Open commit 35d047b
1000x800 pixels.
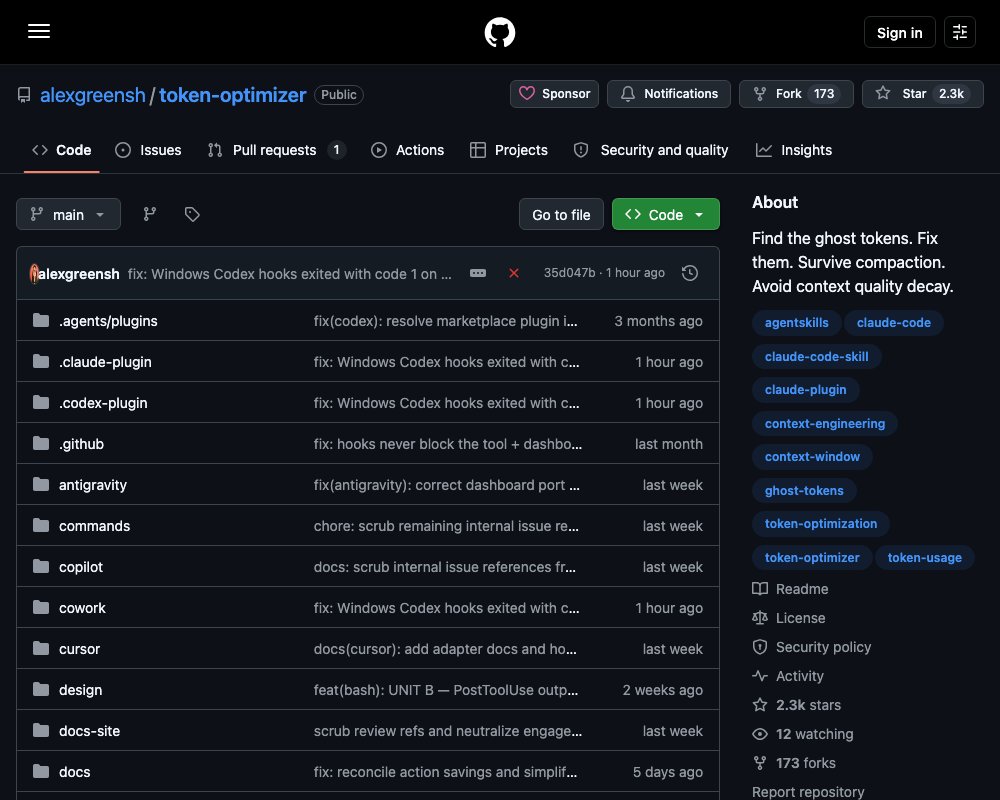coord(569,273)
